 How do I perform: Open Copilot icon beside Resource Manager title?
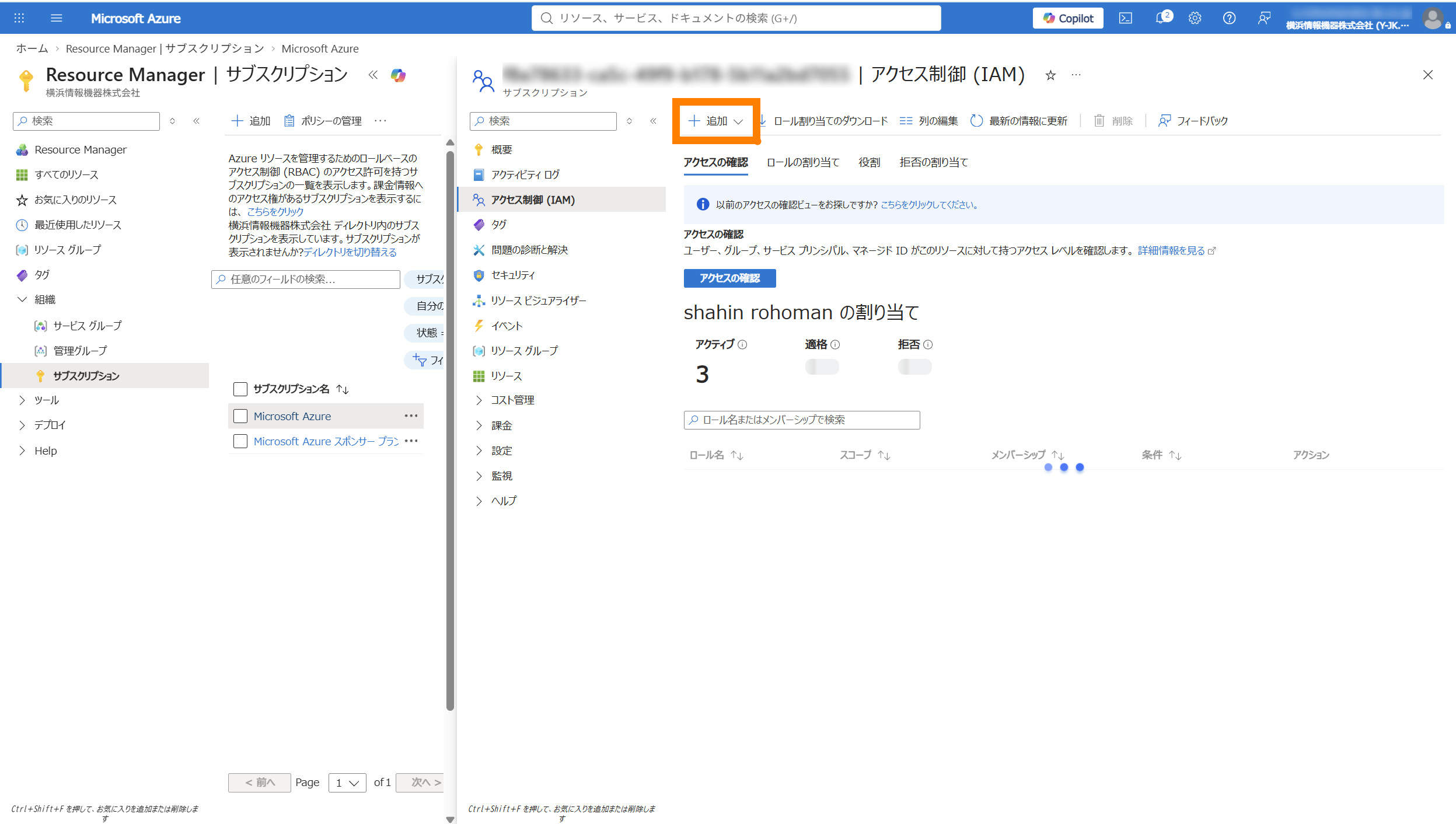[x=398, y=75]
